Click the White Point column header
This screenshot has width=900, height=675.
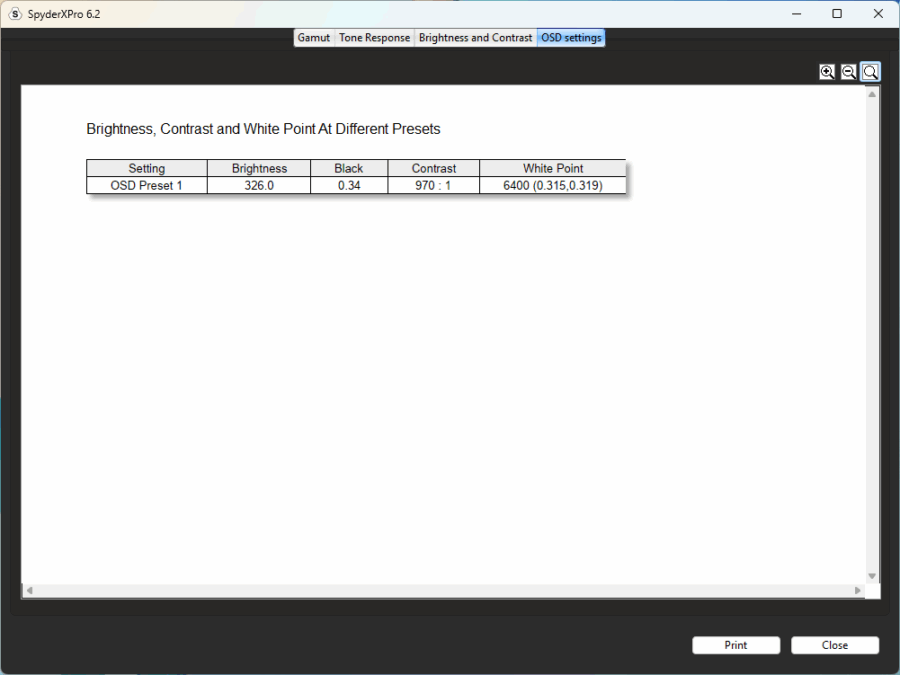coord(553,168)
